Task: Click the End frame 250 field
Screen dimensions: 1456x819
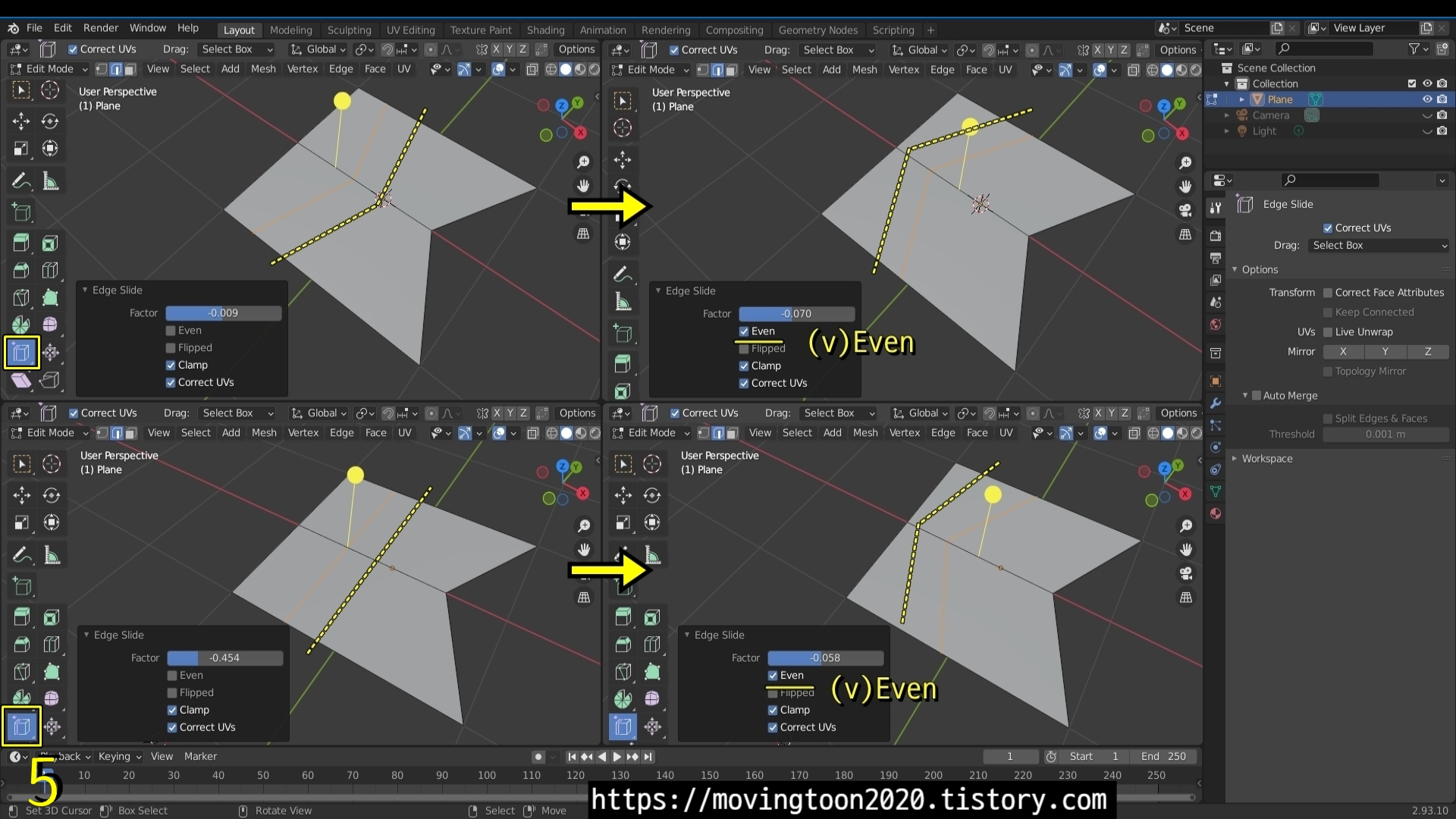Action: tap(1163, 757)
